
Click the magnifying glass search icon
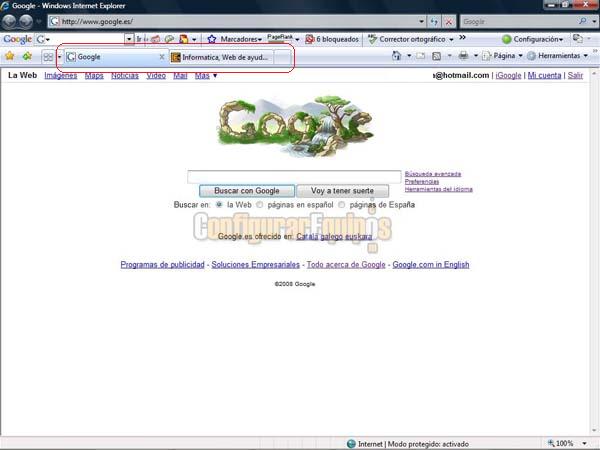click(583, 21)
